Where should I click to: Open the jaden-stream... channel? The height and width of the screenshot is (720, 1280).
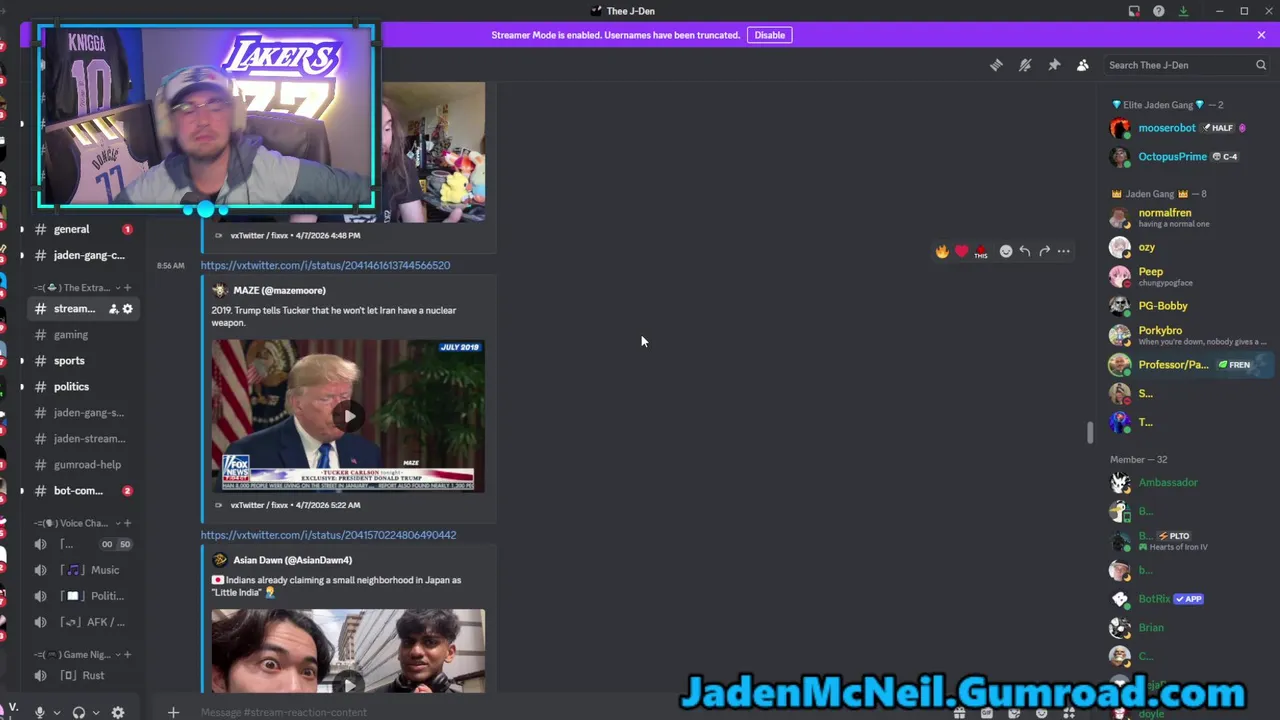tap(84, 439)
